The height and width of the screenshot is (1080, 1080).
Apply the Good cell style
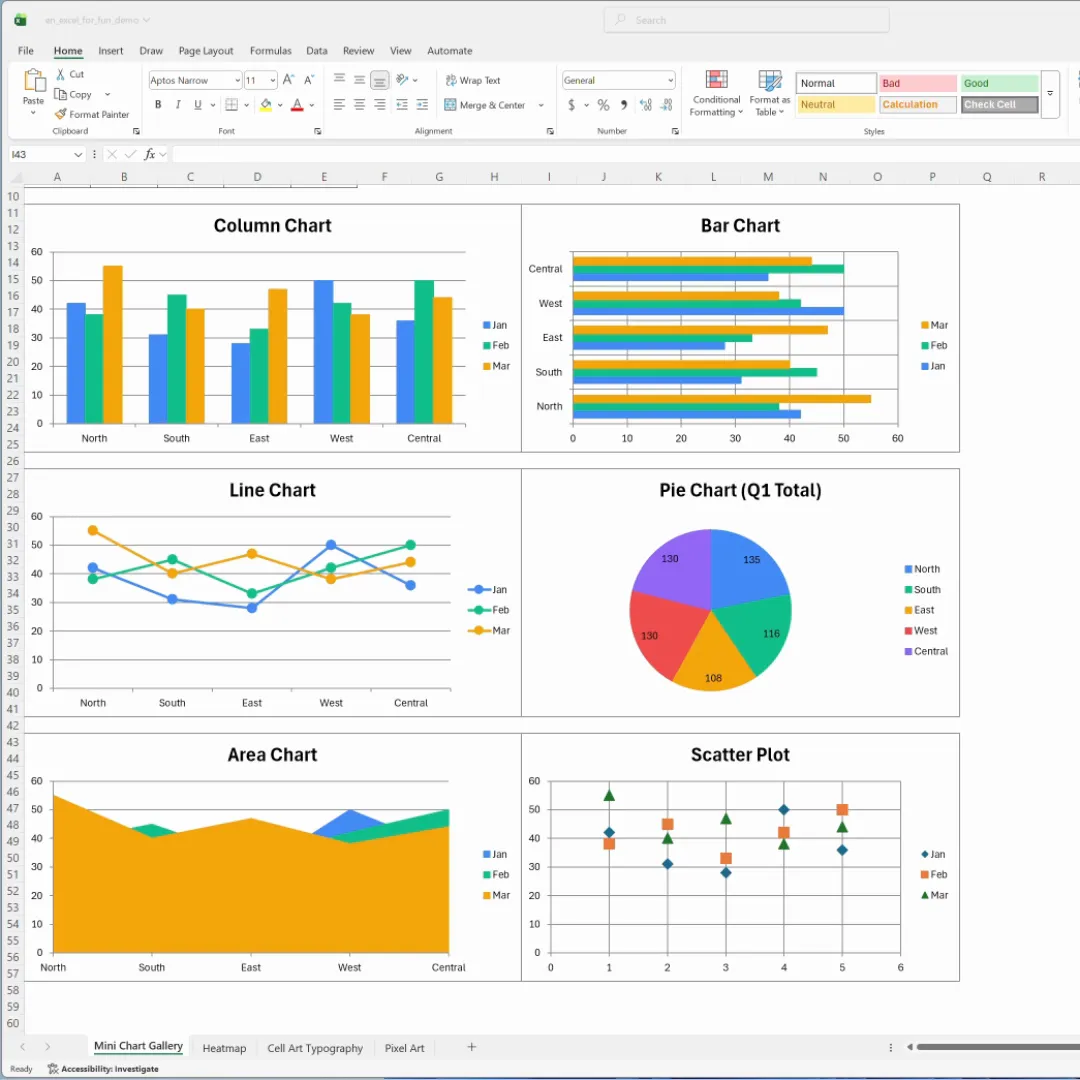point(999,83)
